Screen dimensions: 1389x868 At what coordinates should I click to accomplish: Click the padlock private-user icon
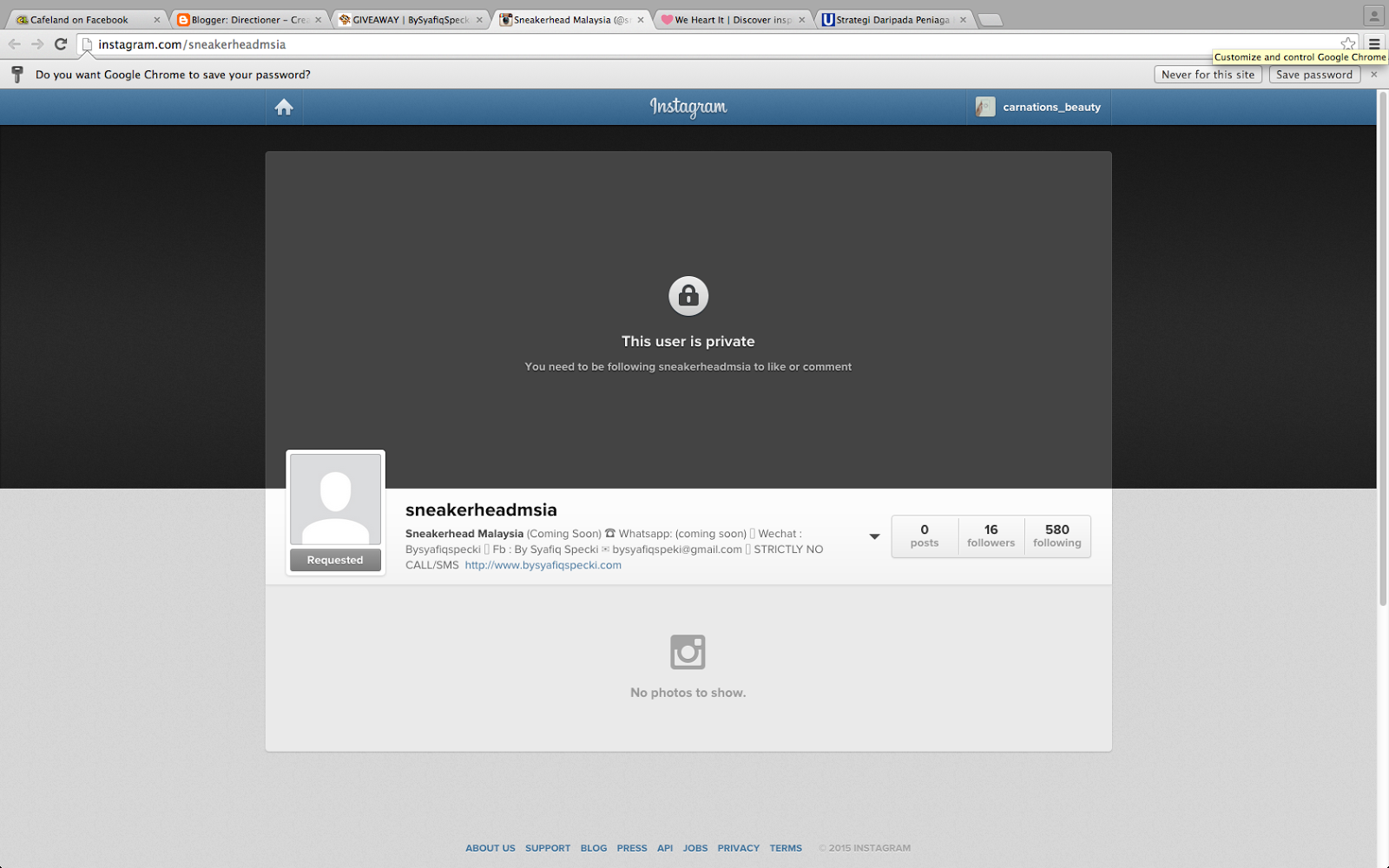pos(688,296)
